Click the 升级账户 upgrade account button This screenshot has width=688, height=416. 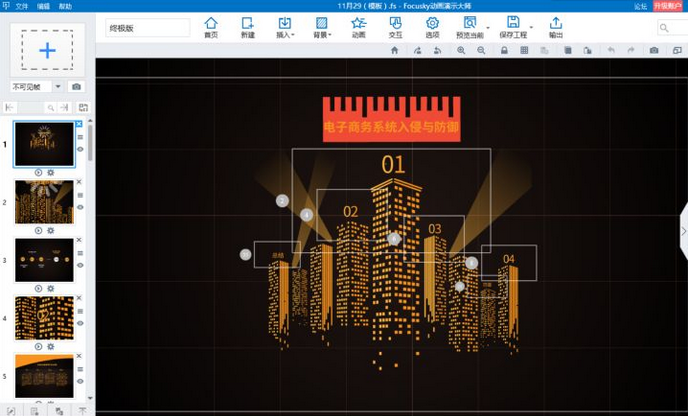pyautogui.click(x=670, y=6)
